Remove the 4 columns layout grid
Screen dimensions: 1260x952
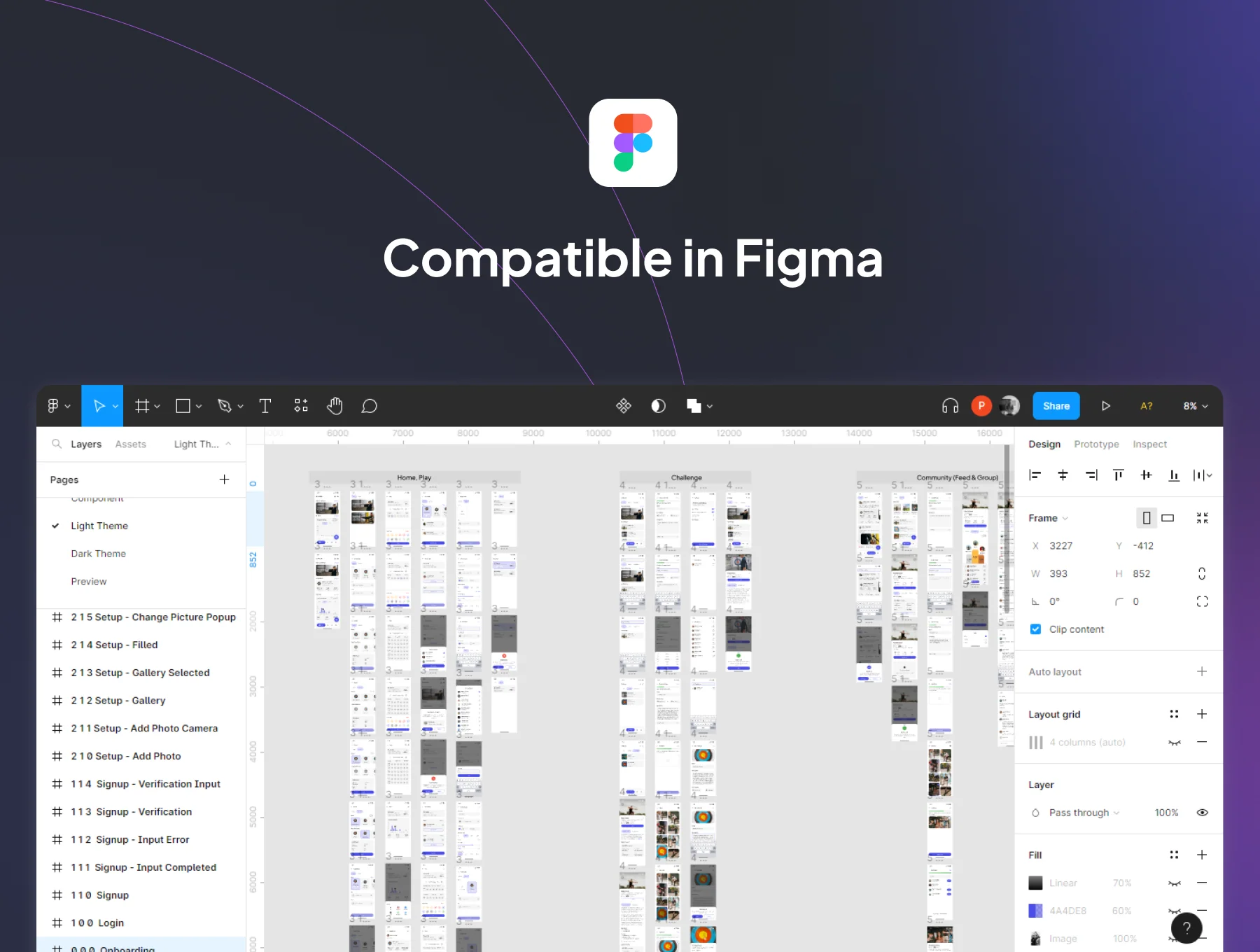coord(1202,742)
